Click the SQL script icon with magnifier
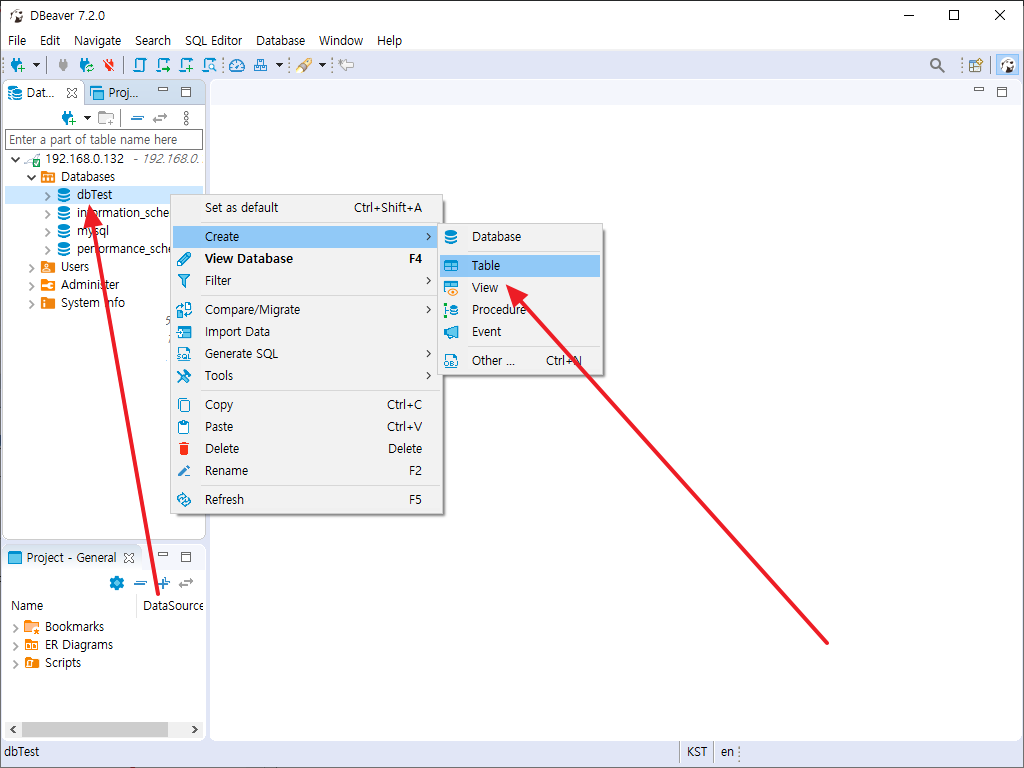 click(210, 65)
